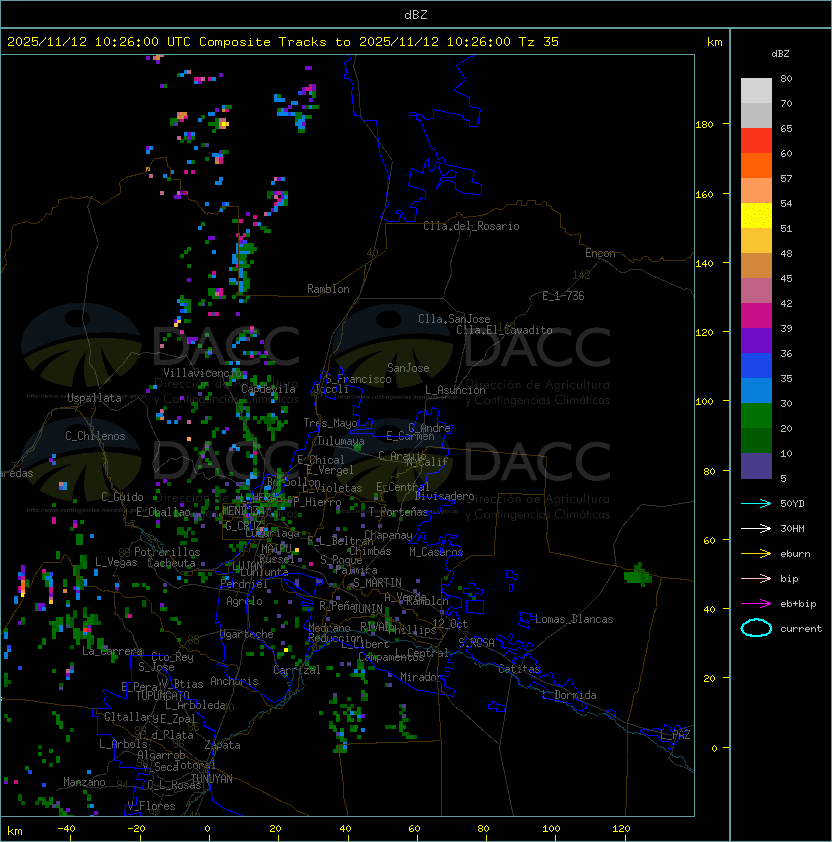The height and width of the screenshot is (842, 832).
Task: Click the 'Catitas' place label
Action: coord(519,669)
